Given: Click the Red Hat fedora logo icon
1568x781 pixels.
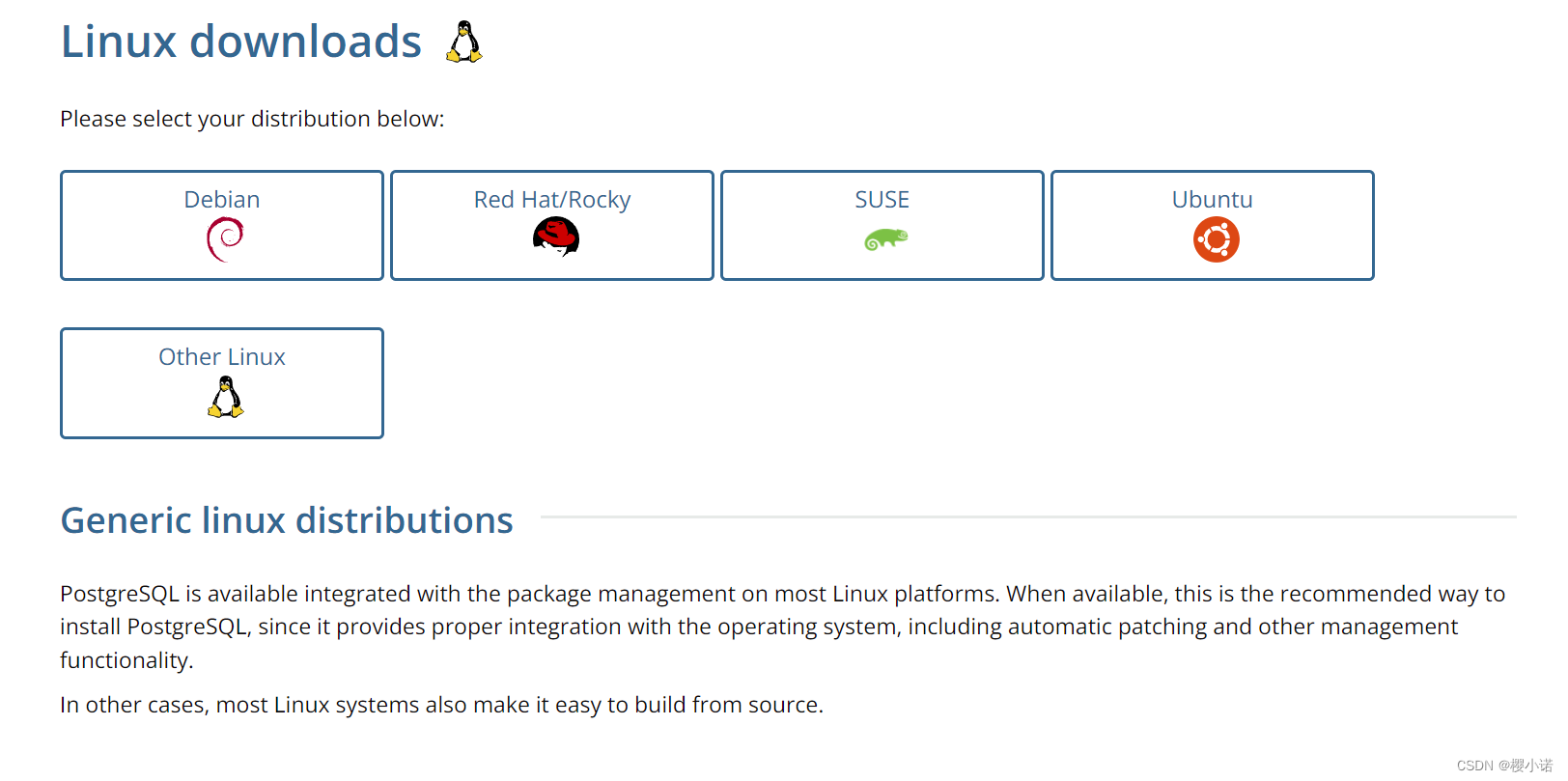Looking at the screenshot, I should 555,237.
